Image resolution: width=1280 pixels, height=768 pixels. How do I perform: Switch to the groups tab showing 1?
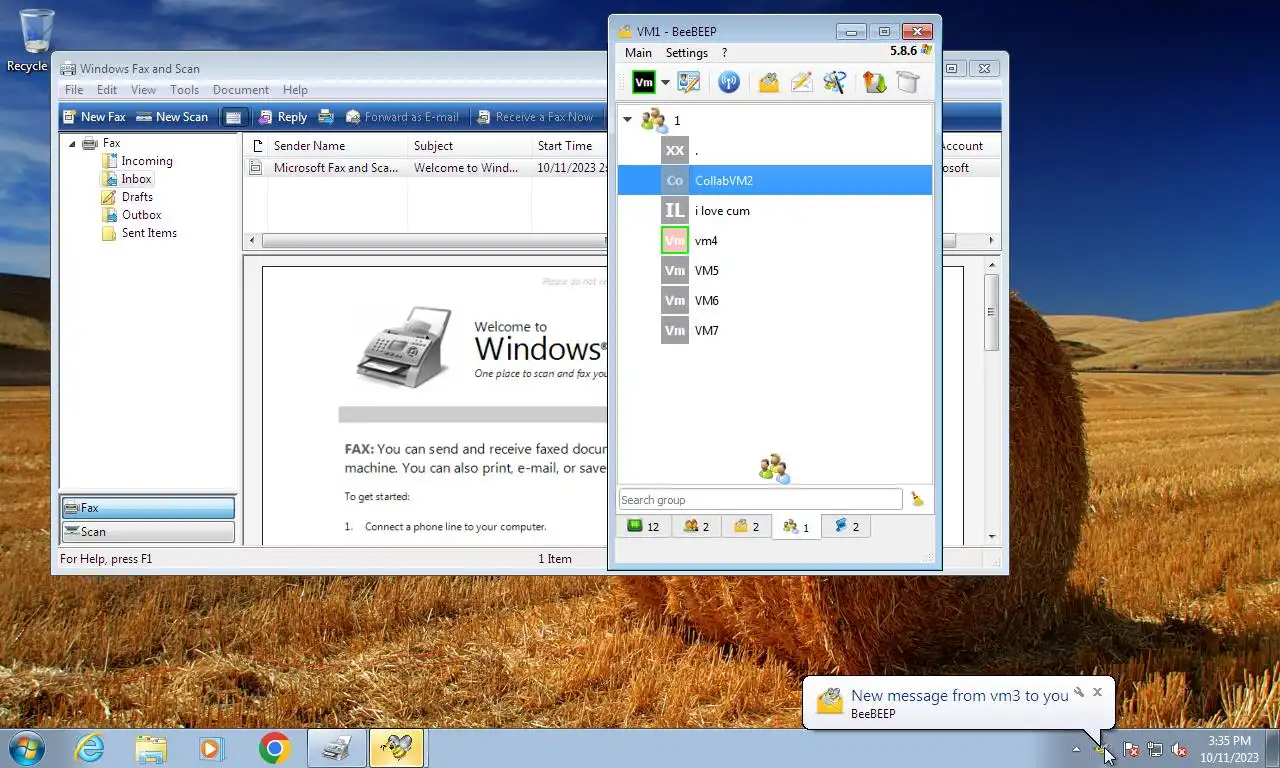click(796, 526)
